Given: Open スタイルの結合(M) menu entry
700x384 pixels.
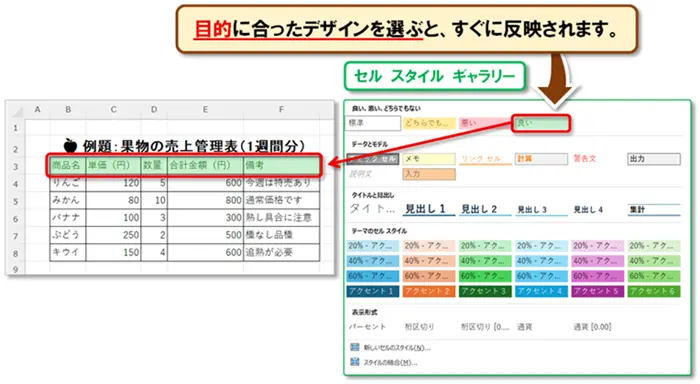Looking at the screenshot, I should coord(384,362).
